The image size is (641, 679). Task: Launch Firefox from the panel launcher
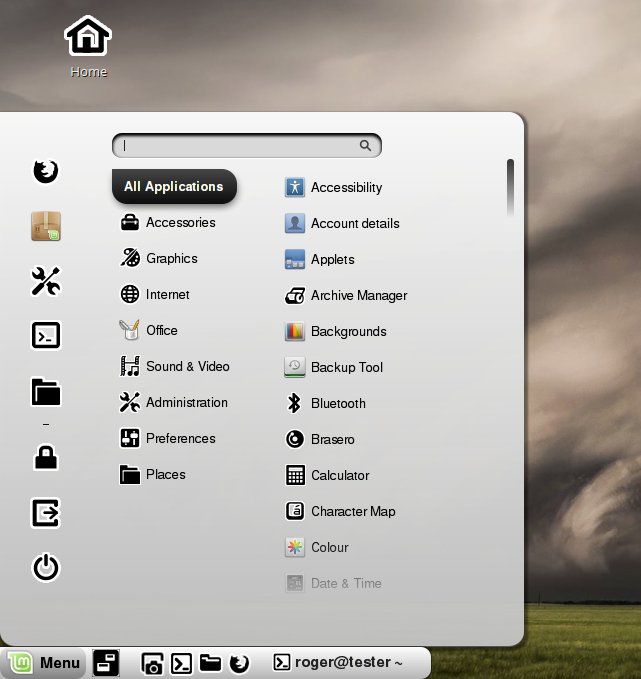click(239, 663)
